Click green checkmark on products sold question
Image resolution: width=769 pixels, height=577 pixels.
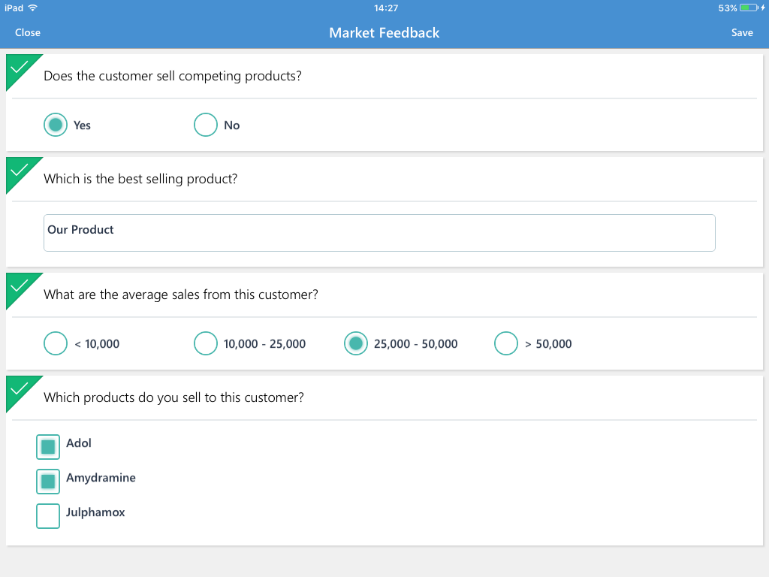pos(19,389)
